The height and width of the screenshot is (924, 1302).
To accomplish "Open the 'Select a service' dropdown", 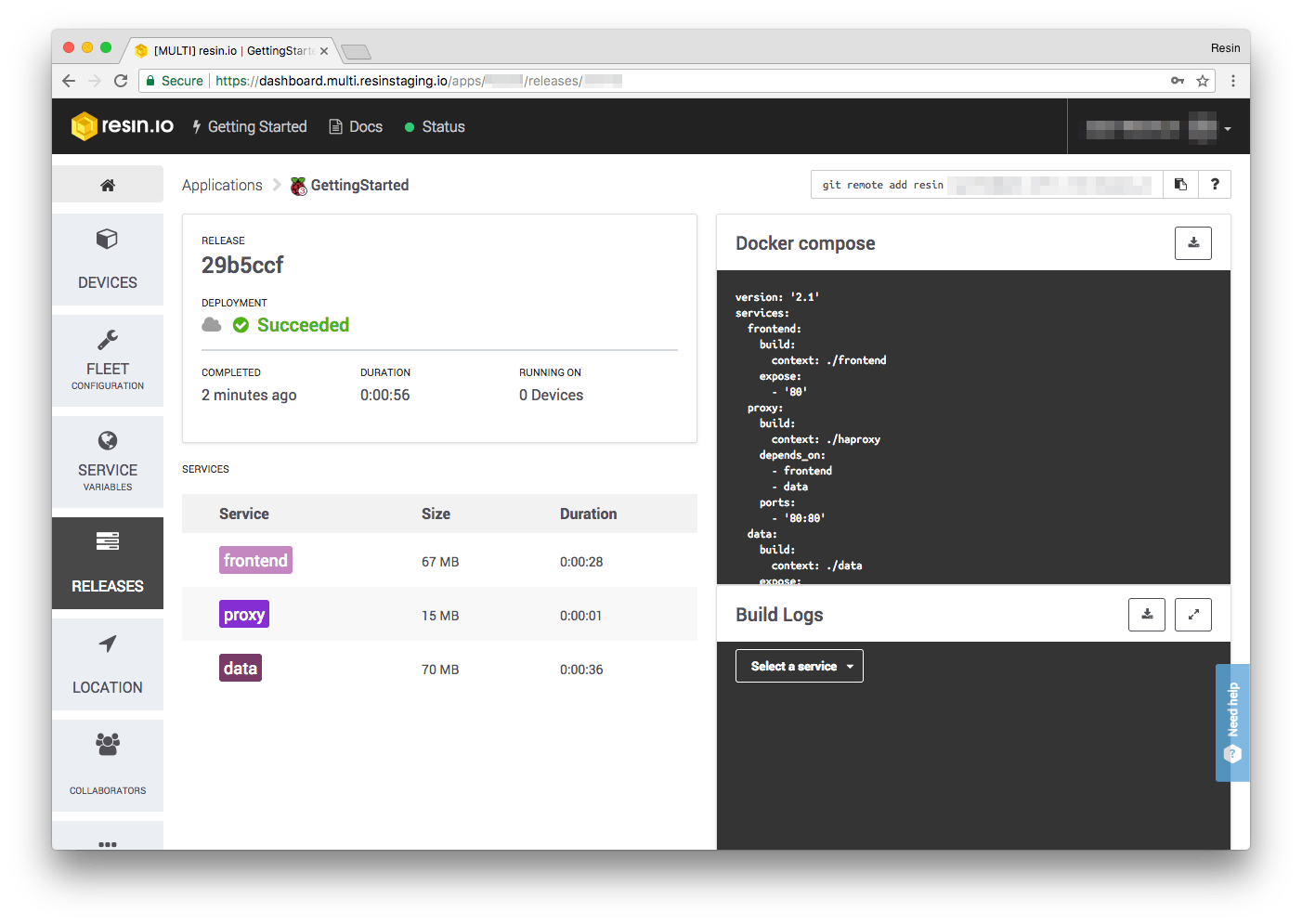I will pyautogui.click(x=800, y=666).
